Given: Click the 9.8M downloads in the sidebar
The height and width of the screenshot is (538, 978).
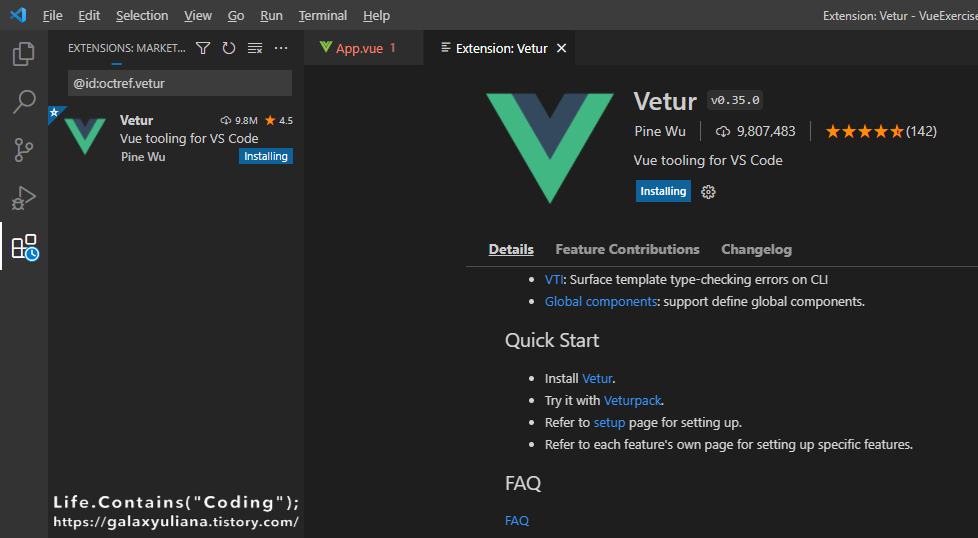Looking at the screenshot, I should pos(239,120).
